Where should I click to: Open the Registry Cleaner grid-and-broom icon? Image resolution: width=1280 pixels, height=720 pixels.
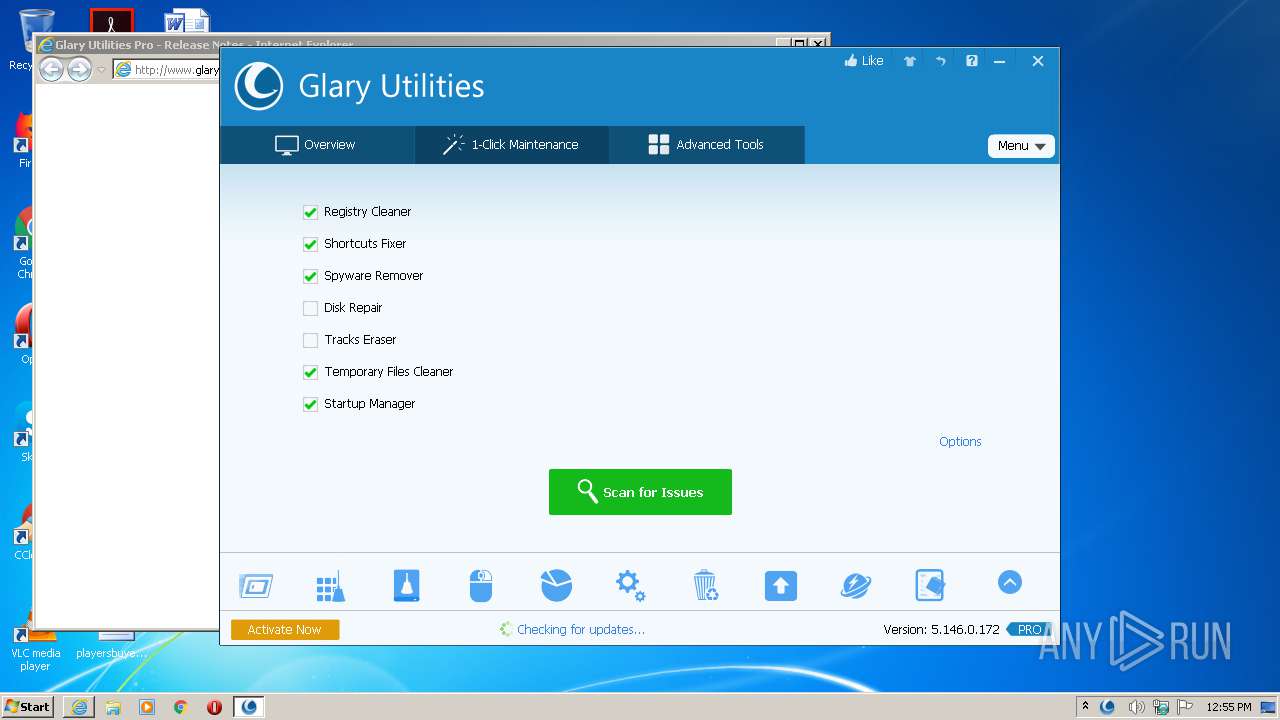click(330, 586)
